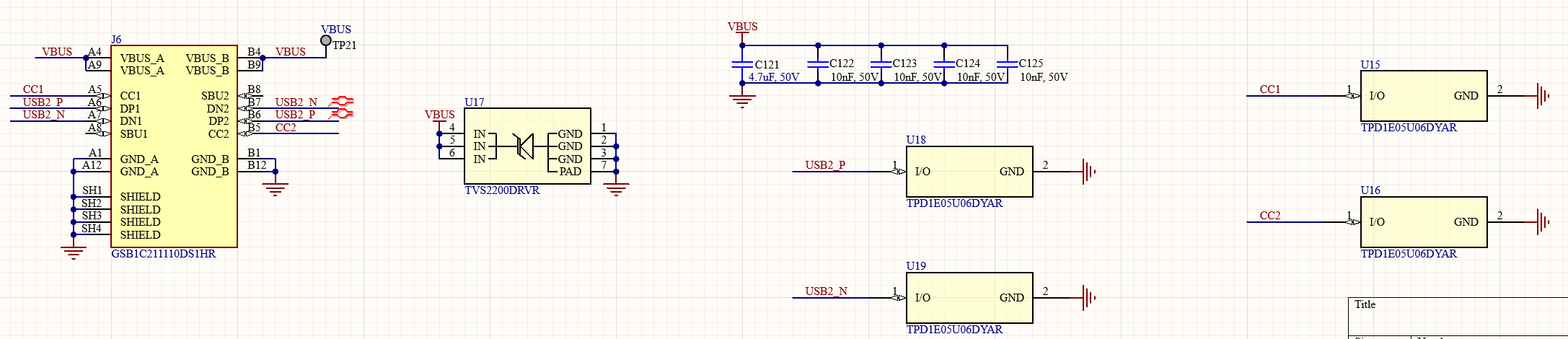The height and width of the screenshot is (339, 1568).
Task: Click differential pair marker on B6 USB2_P wire
Action: point(342,113)
